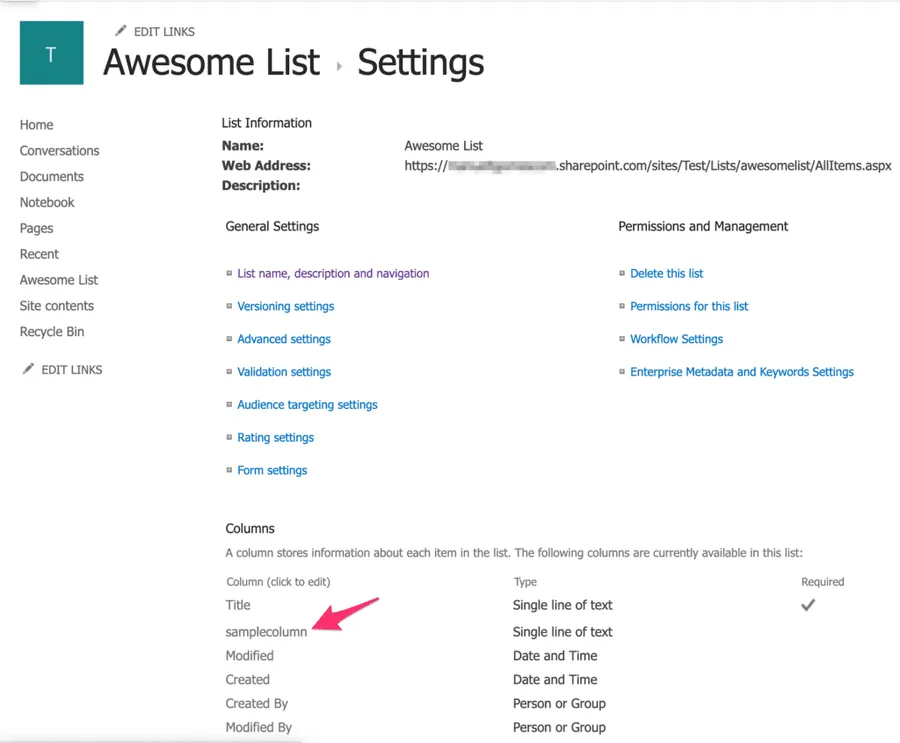The width and height of the screenshot is (900, 743).
Task: Open Audience targeting settings
Action: pos(307,405)
